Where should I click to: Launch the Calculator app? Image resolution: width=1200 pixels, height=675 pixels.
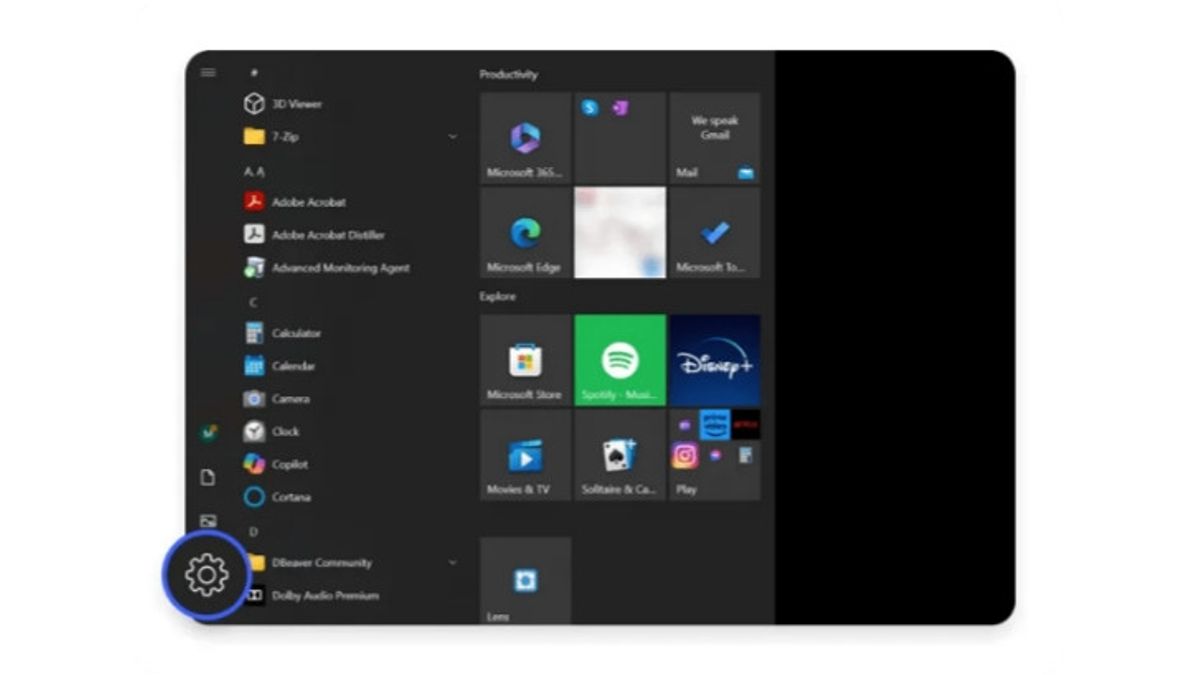point(283,333)
